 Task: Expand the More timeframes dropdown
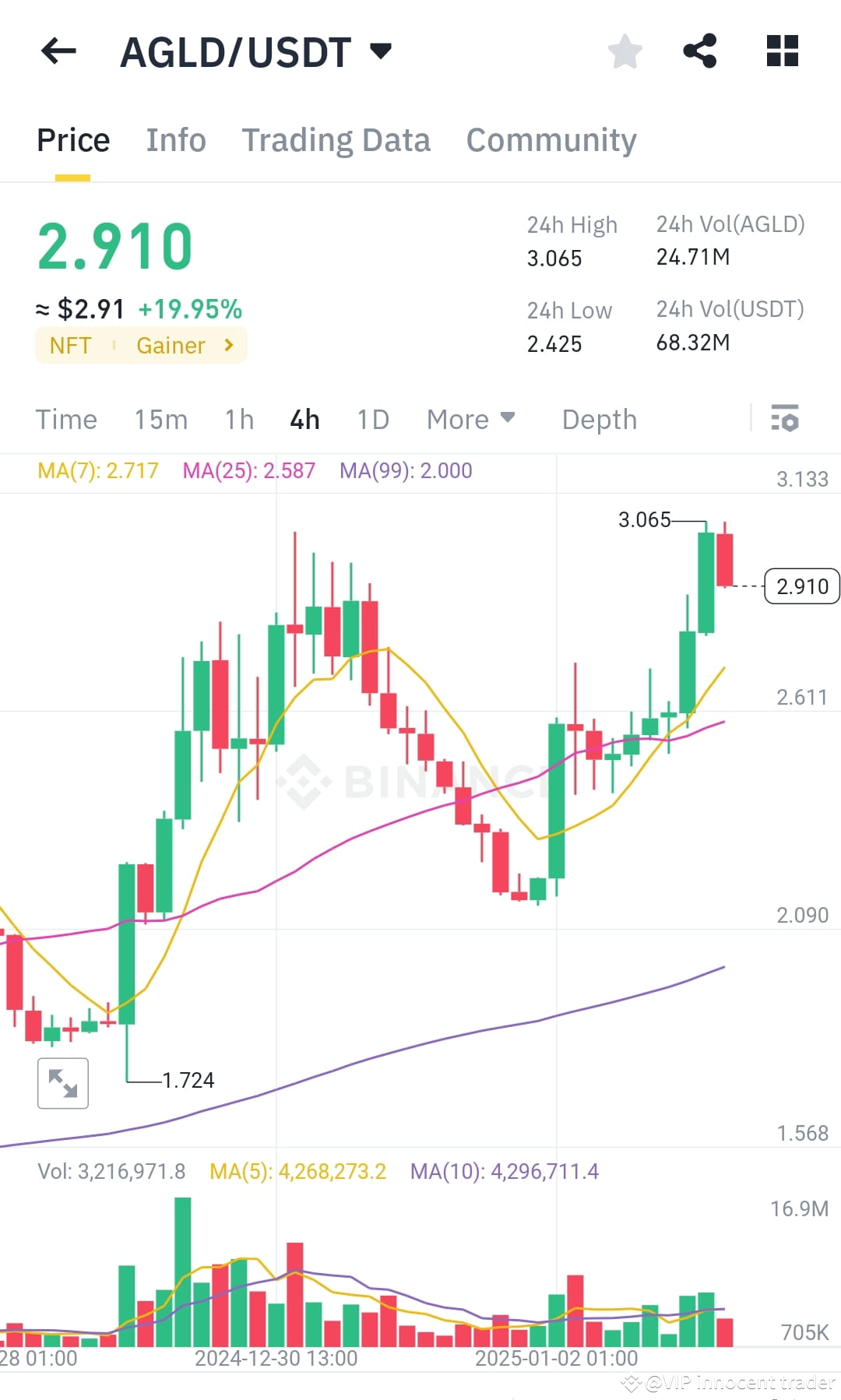click(x=470, y=419)
